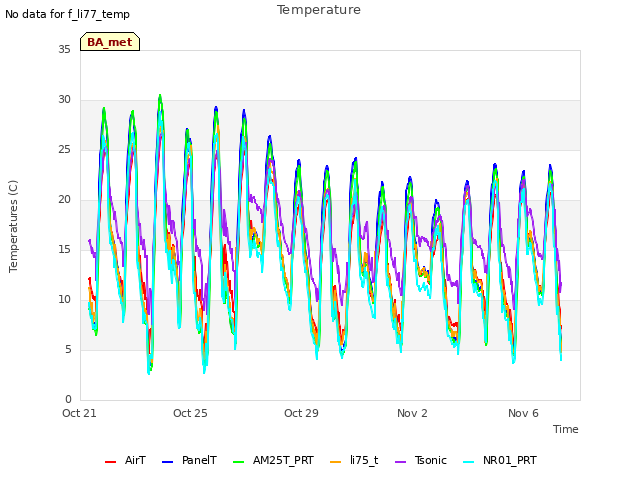Click the Time axis label

tap(566, 429)
